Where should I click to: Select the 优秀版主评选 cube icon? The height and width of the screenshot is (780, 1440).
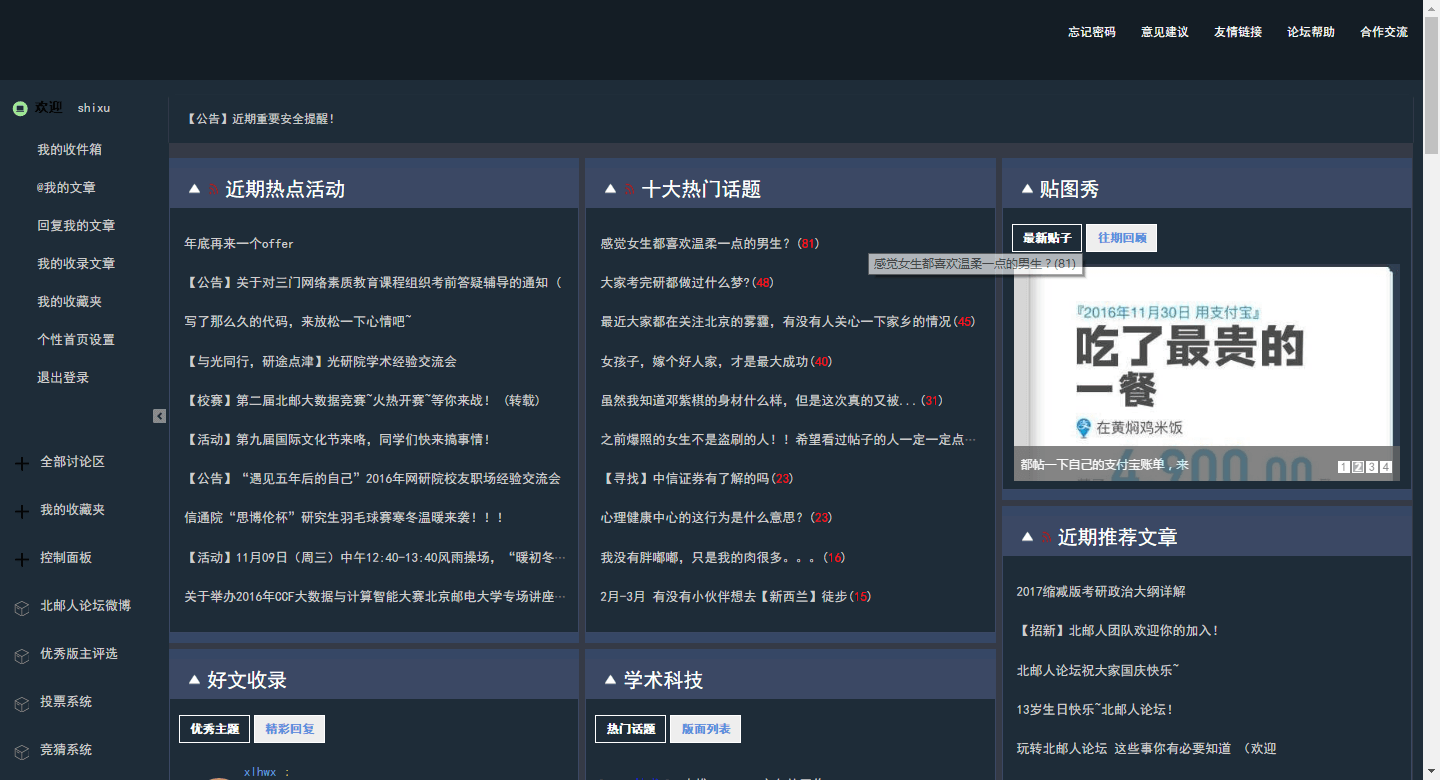click(22, 654)
